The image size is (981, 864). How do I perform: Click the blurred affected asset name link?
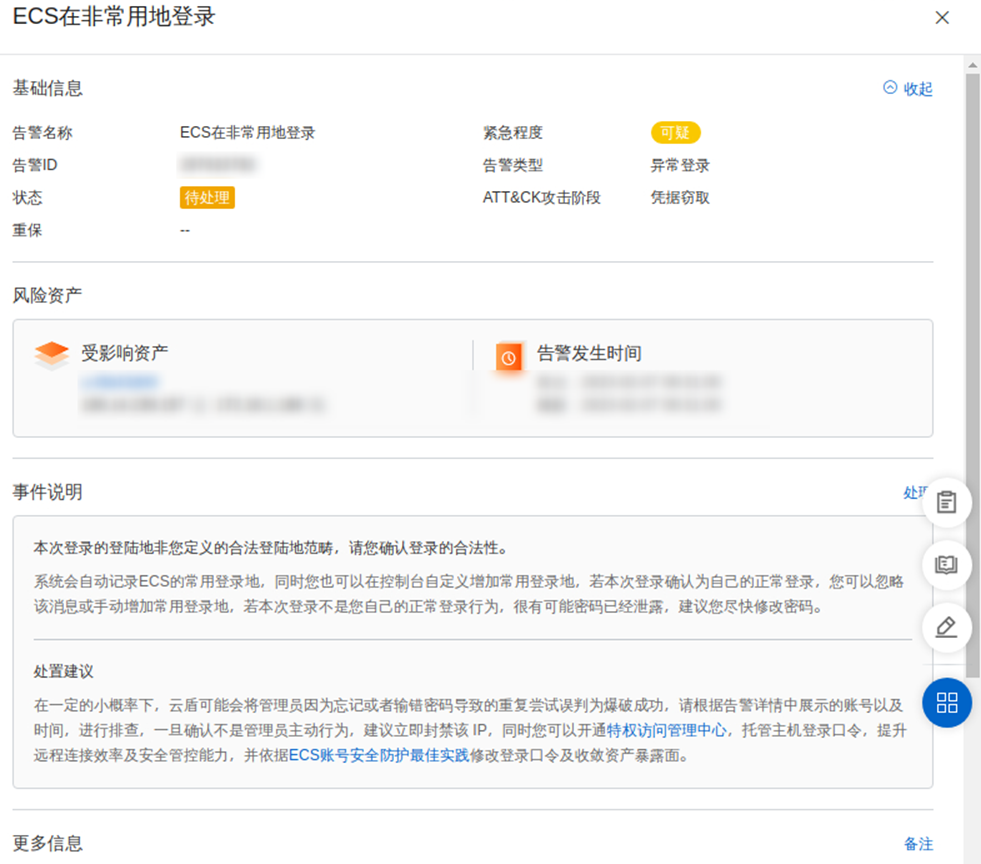(120, 381)
